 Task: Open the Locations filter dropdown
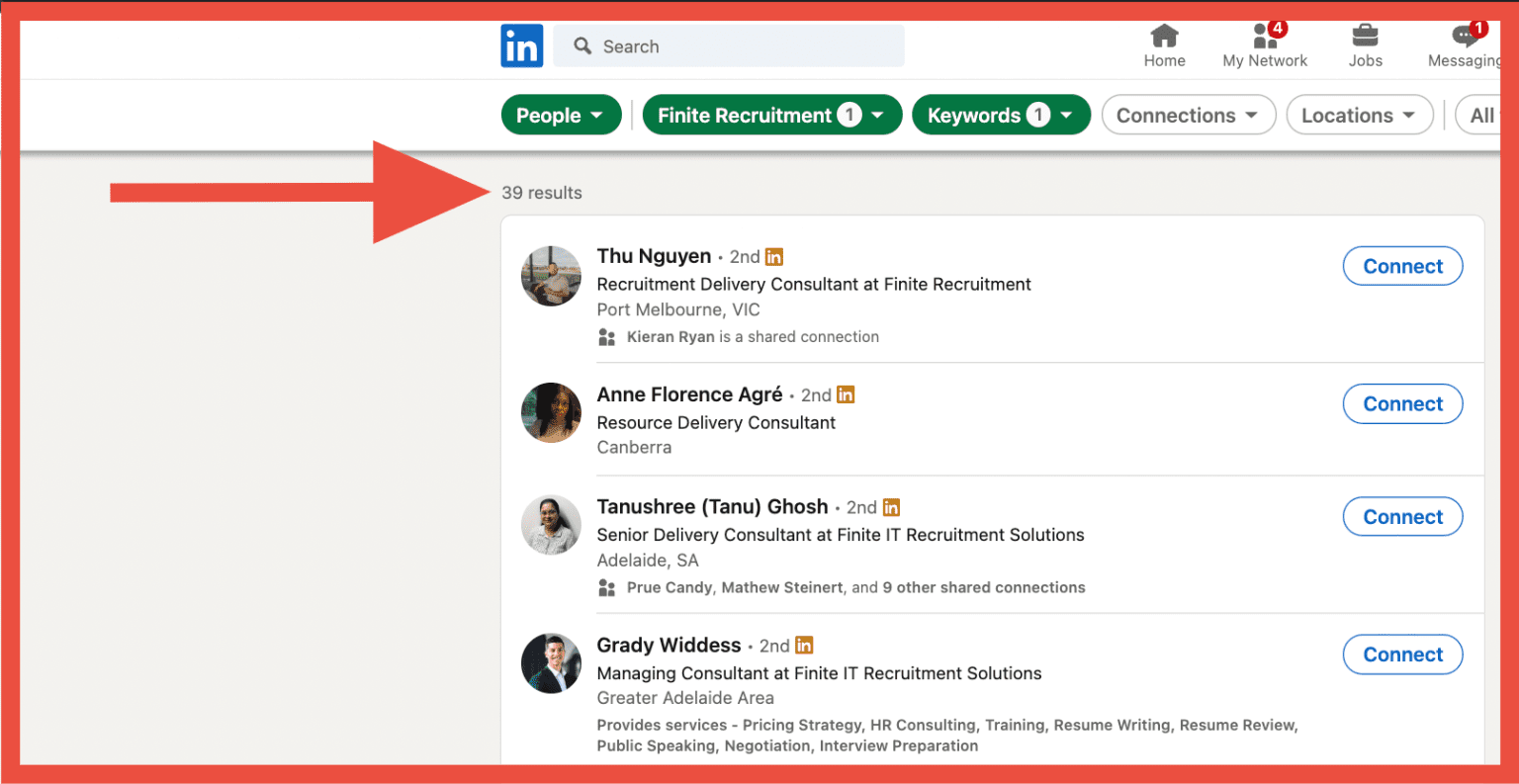pyautogui.click(x=1360, y=116)
